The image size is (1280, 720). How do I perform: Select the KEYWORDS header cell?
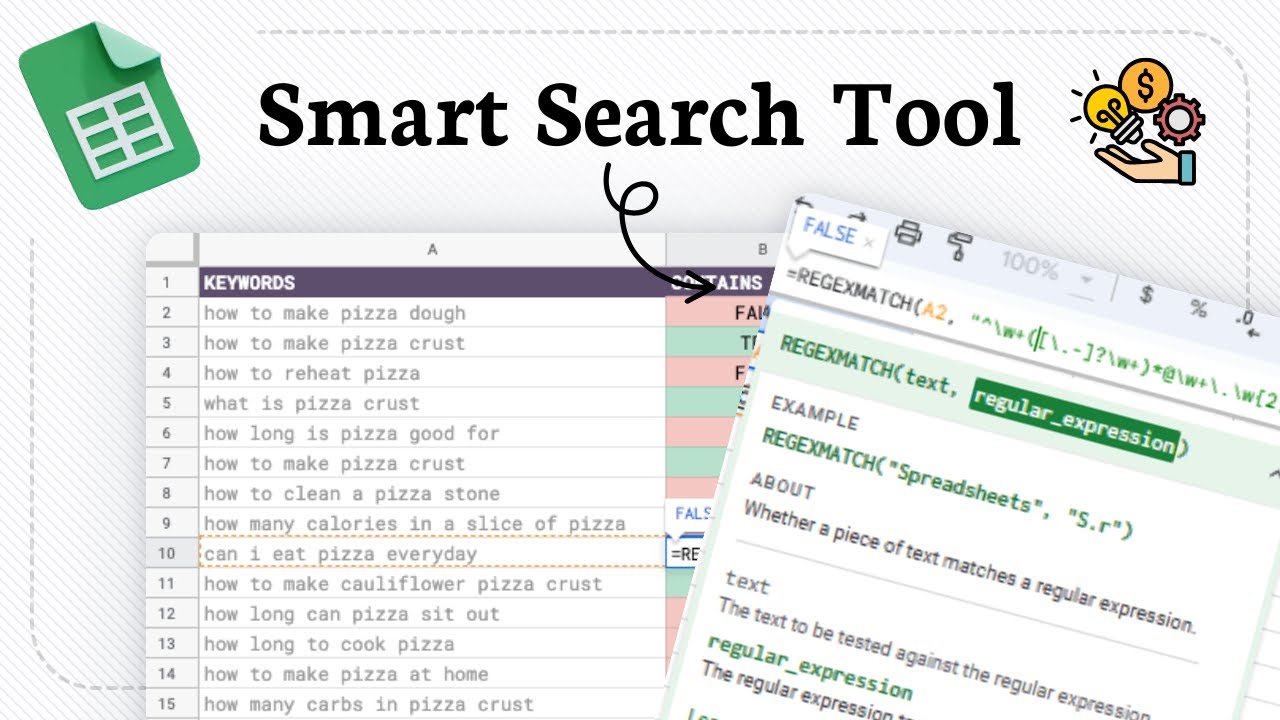432,283
